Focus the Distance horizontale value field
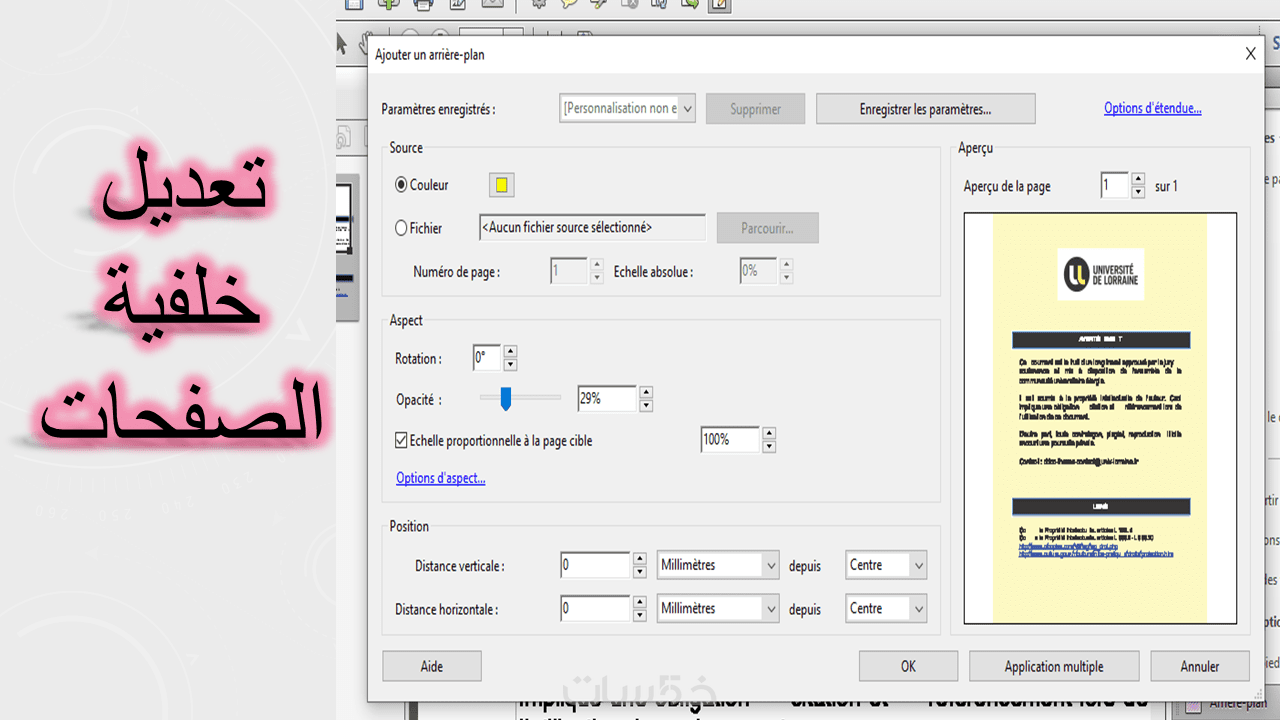The width and height of the screenshot is (1280, 720). (595, 608)
